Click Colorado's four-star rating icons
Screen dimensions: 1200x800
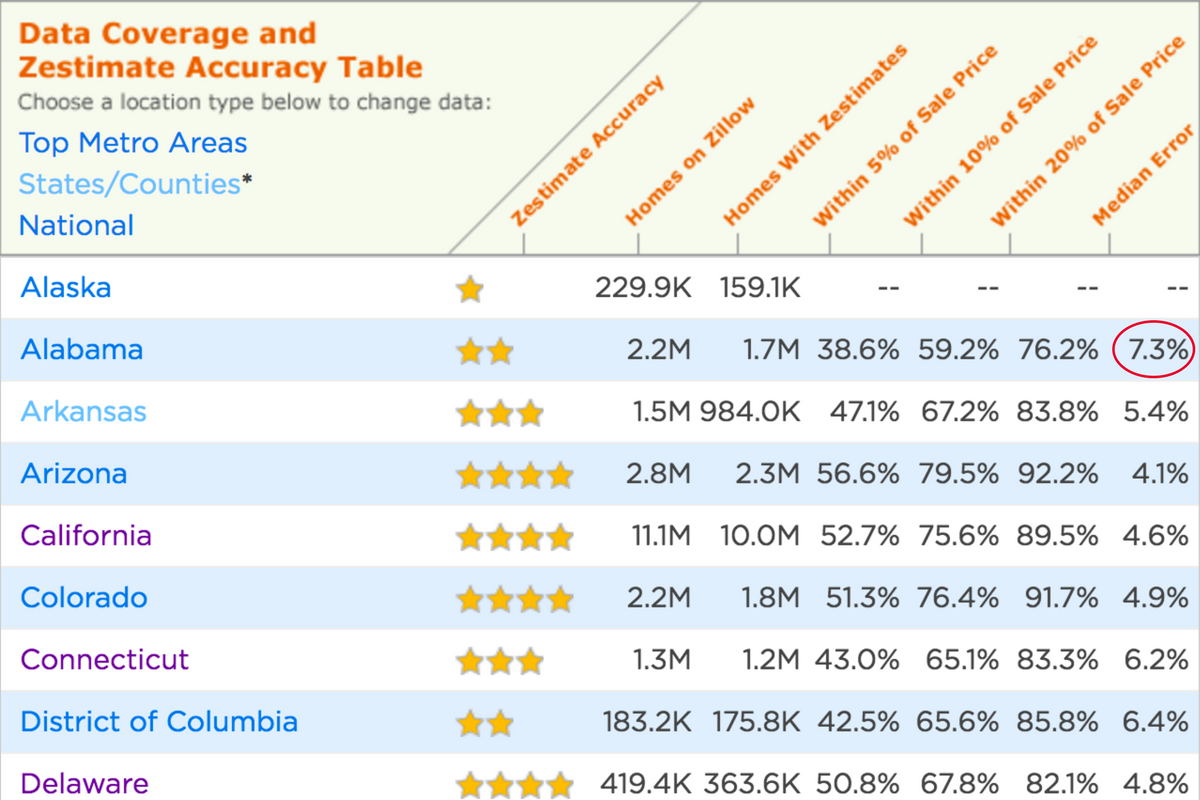point(514,600)
